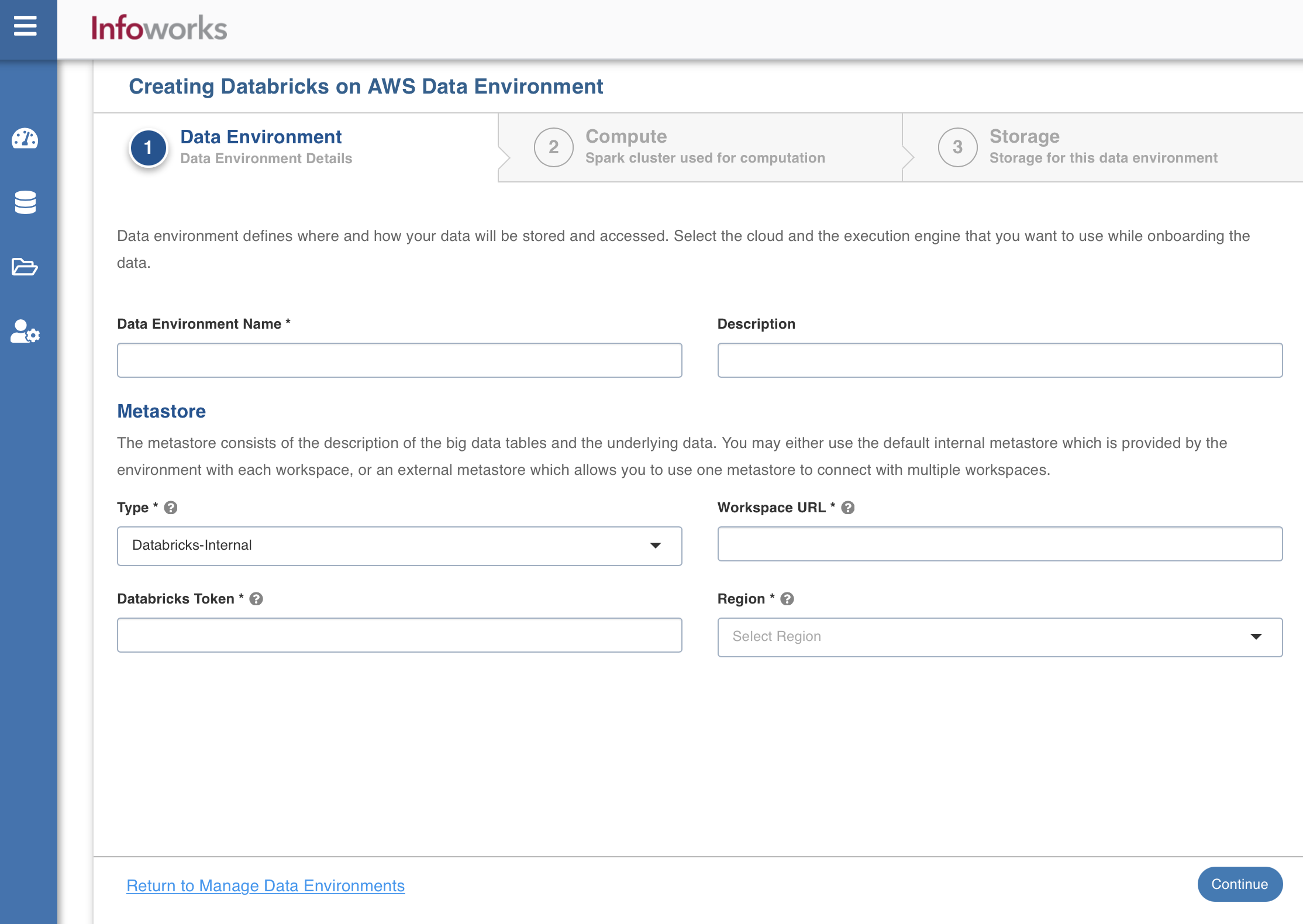Show help for Region
Image resolution: width=1303 pixels, height=924 pixels.
click(787, 599)
